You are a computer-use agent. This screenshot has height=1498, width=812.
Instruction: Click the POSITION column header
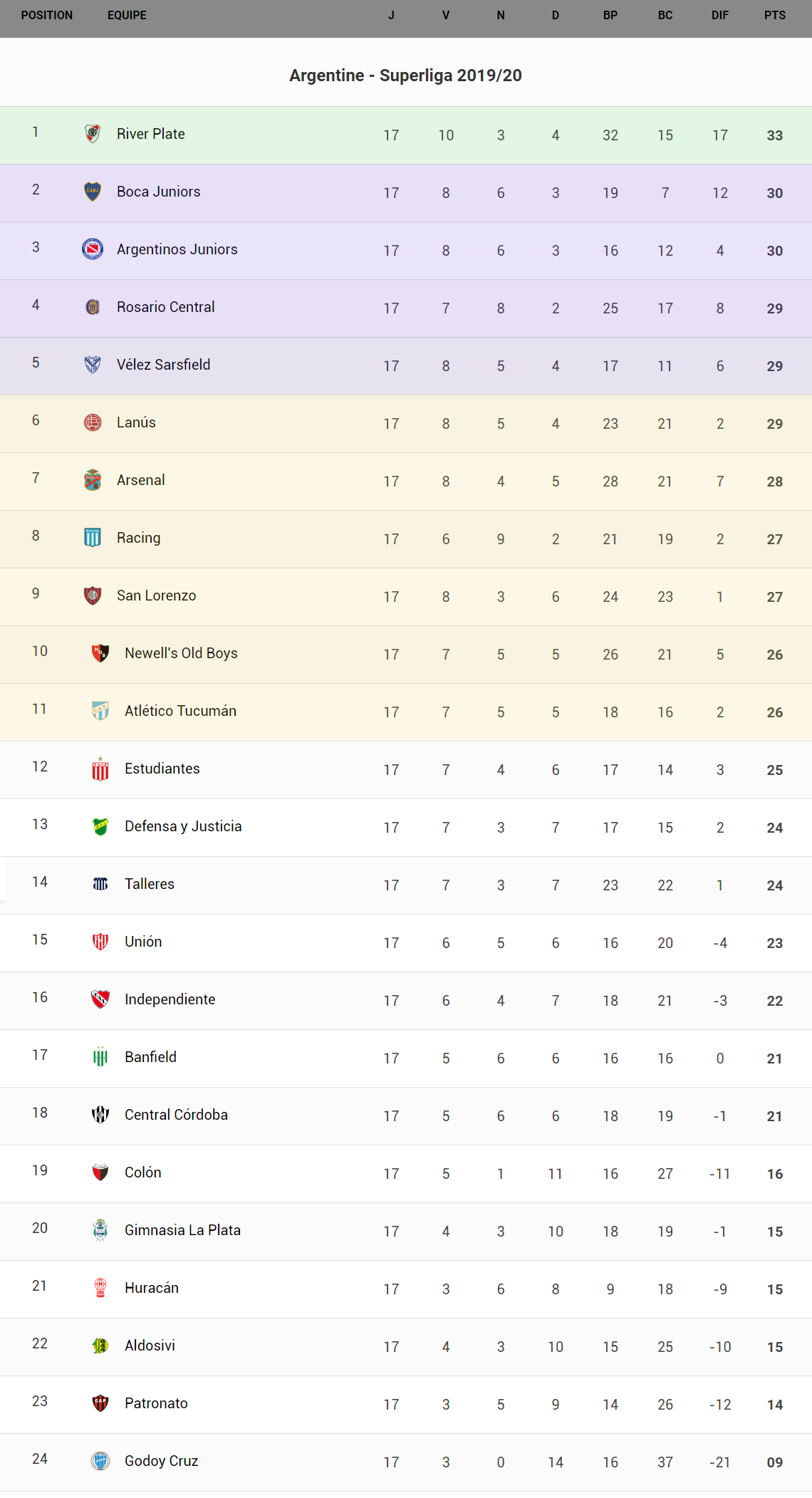47,16
